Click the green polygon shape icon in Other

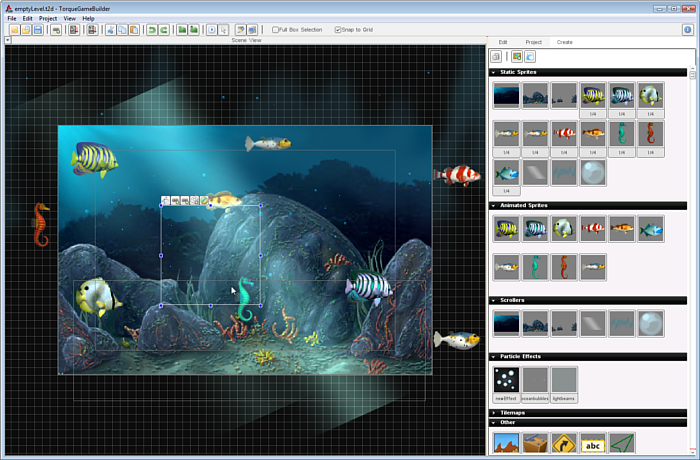tap(622, 443)
